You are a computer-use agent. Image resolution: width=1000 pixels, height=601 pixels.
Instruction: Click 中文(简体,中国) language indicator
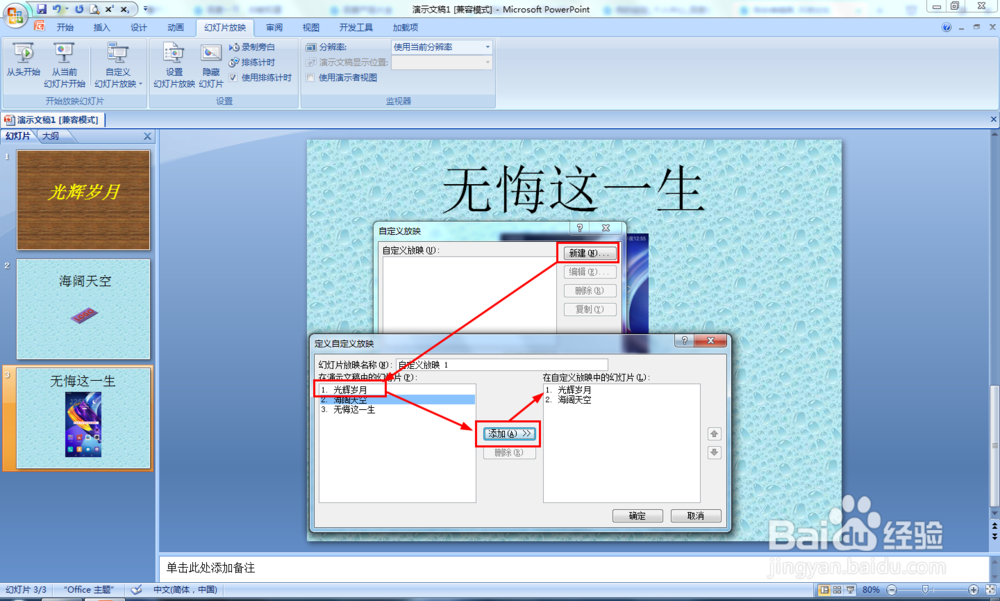point(185,590)
